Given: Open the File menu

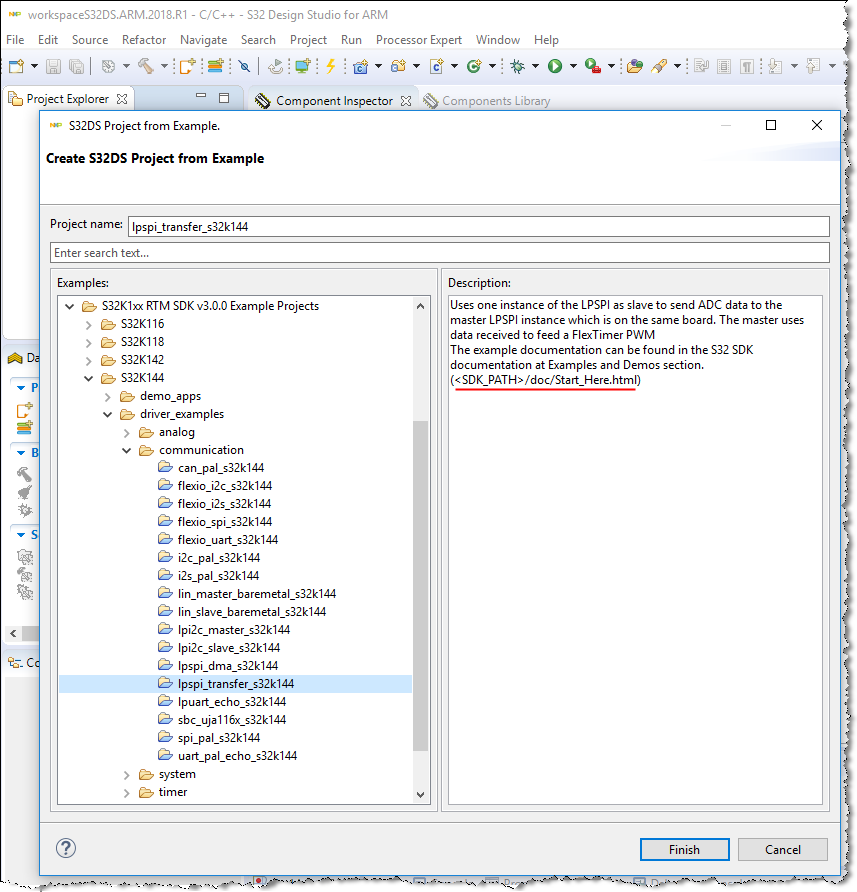Looking at the screenshot, I should tap(15, 40).
